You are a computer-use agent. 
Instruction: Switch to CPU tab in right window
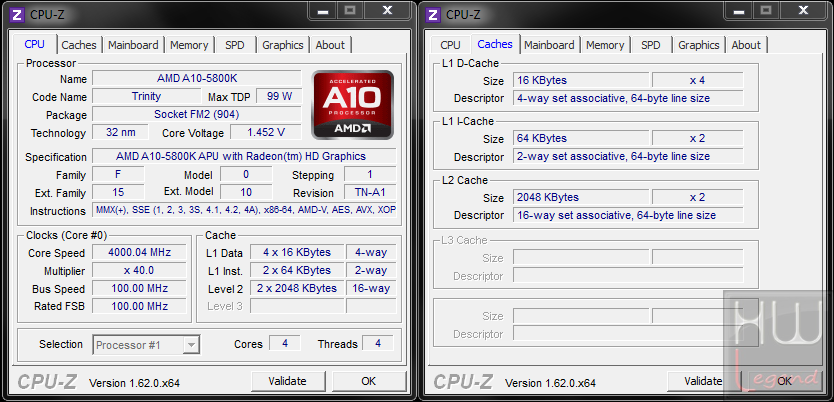click(x=451, y=45)
